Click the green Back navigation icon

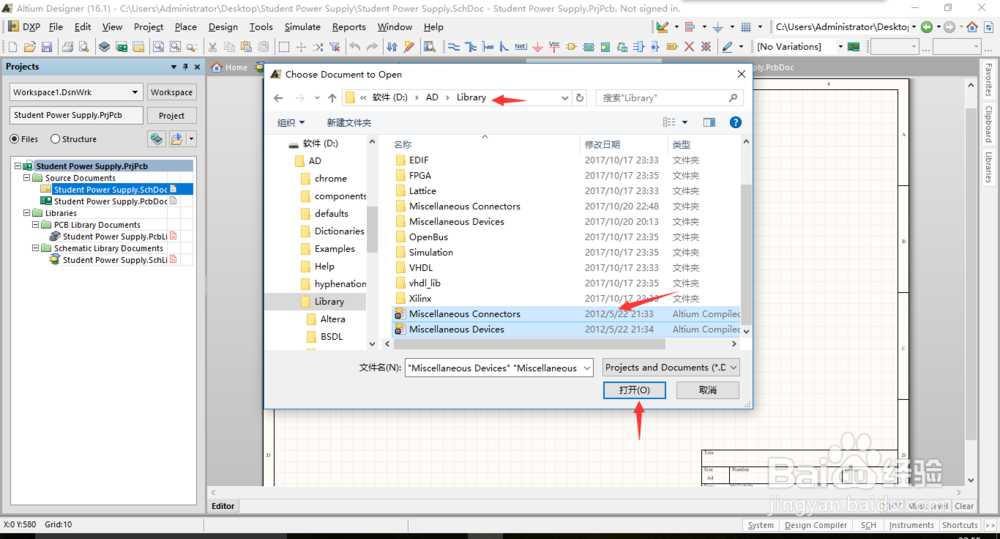pyautogui.click(x=927, y=27)
